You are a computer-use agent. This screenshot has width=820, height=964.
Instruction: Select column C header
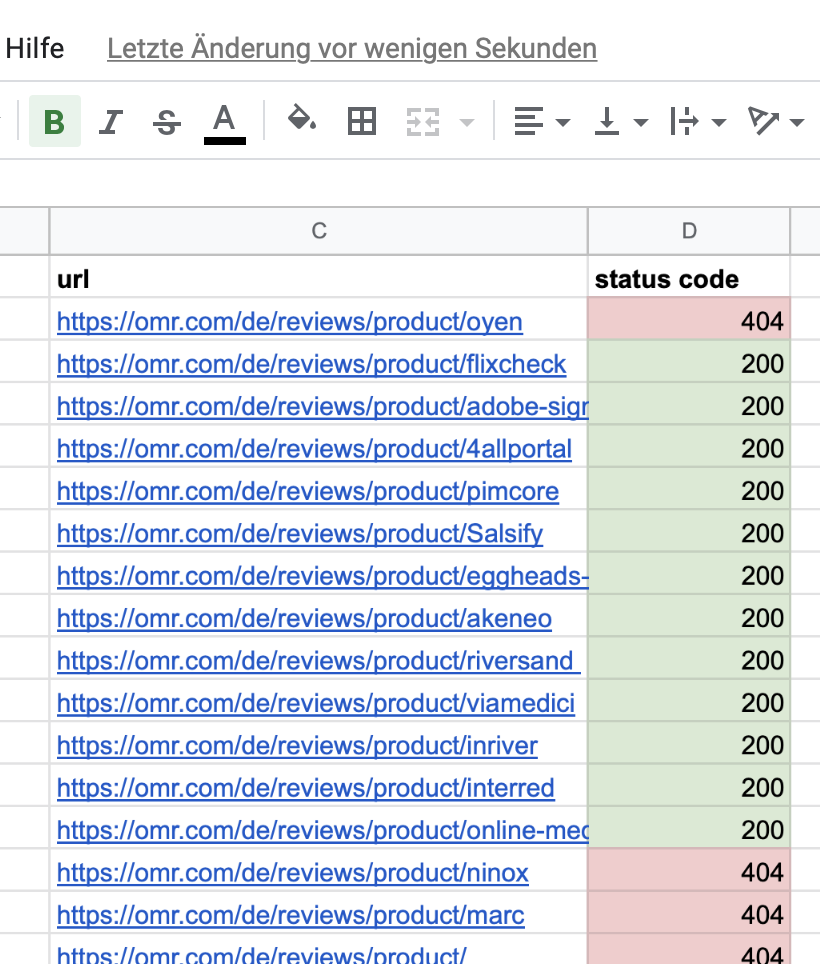318,231
